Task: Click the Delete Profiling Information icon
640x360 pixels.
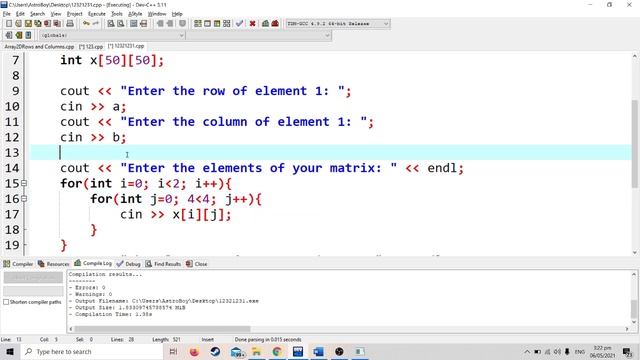Action: point(275,24)
